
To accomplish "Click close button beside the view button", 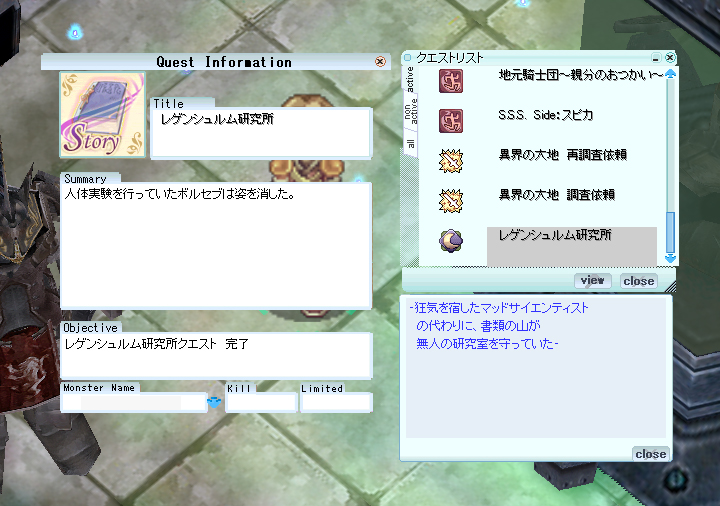I will [639, 281].
